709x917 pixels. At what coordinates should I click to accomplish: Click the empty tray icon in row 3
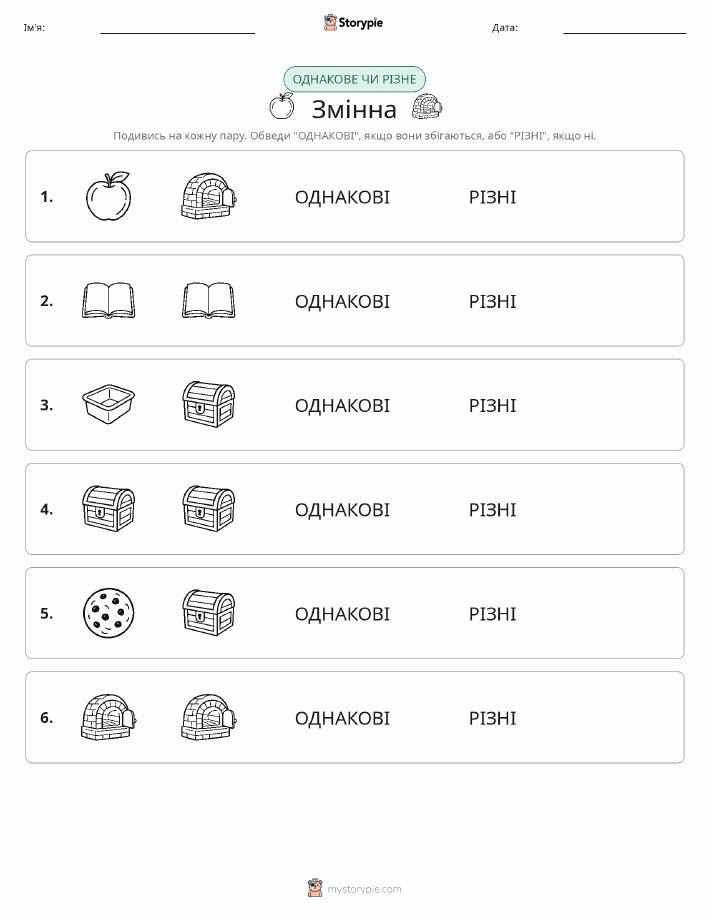(108, 404)
